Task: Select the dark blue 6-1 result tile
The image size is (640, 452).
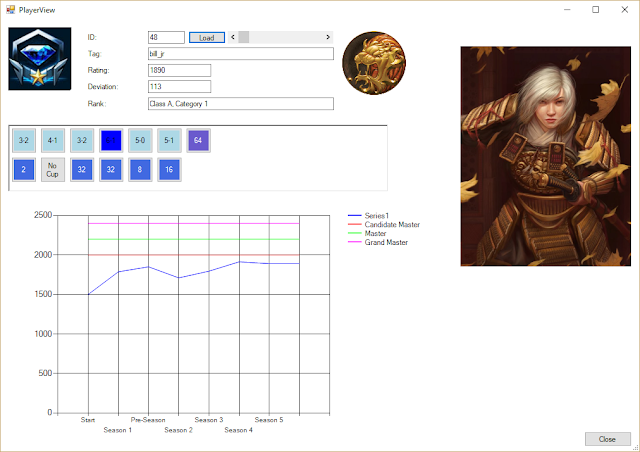Action: coord(111,140)
